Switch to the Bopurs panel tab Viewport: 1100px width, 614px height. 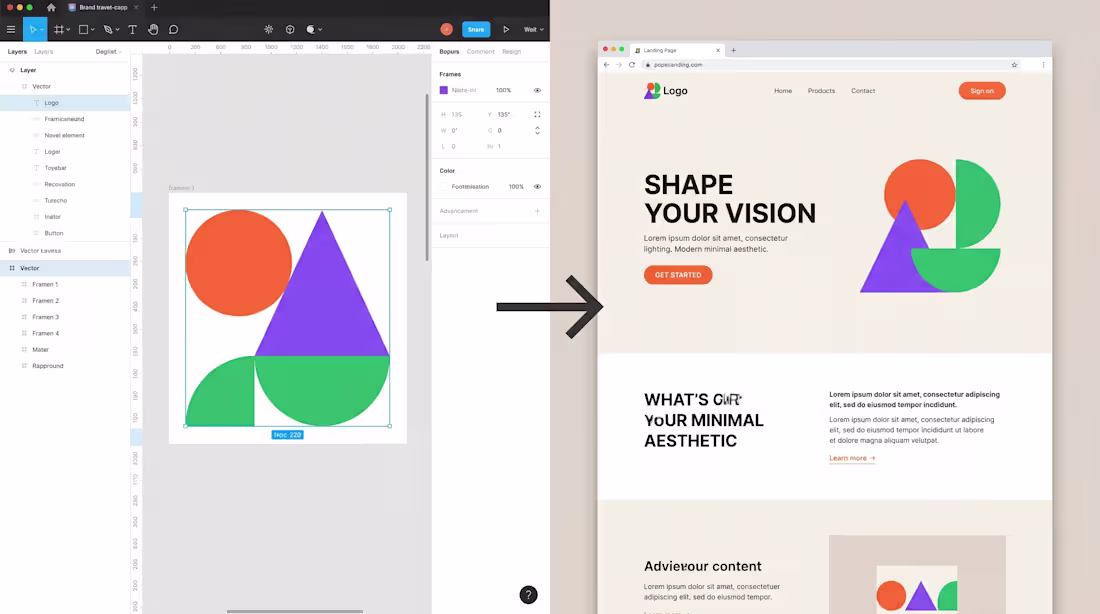click(449, 52)
